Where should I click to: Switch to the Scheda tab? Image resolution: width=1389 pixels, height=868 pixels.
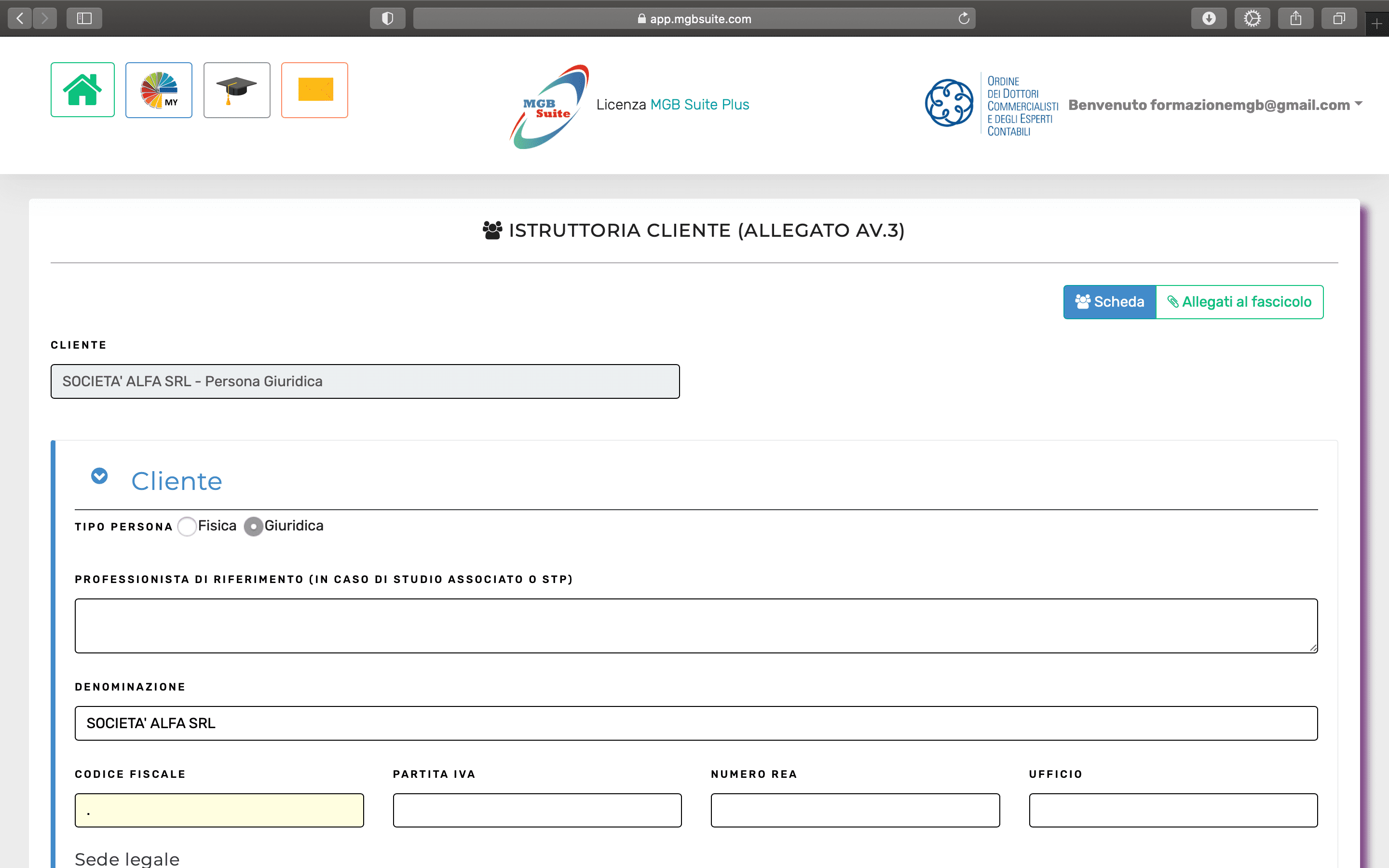pos(1109,302)
